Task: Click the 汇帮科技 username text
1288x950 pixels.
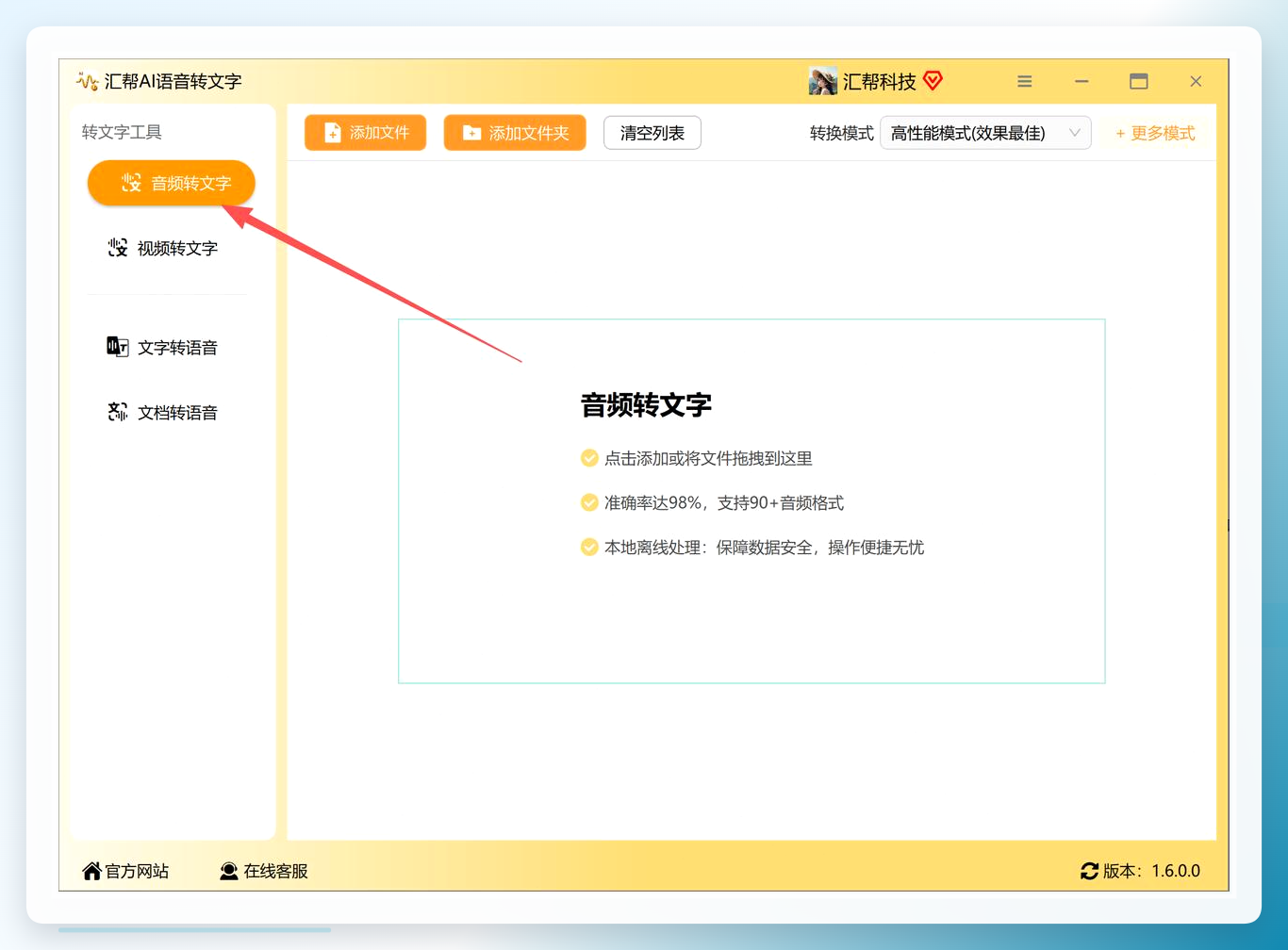Action: pyautogui.click(x=880, y=82)
